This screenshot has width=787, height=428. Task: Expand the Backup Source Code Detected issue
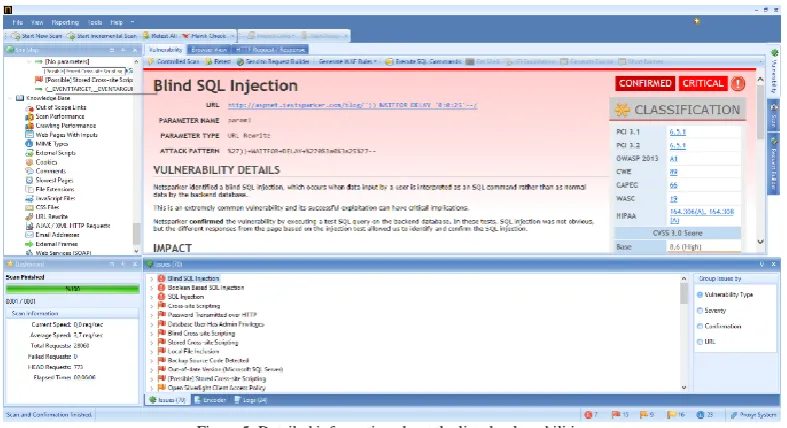point(152,360)
